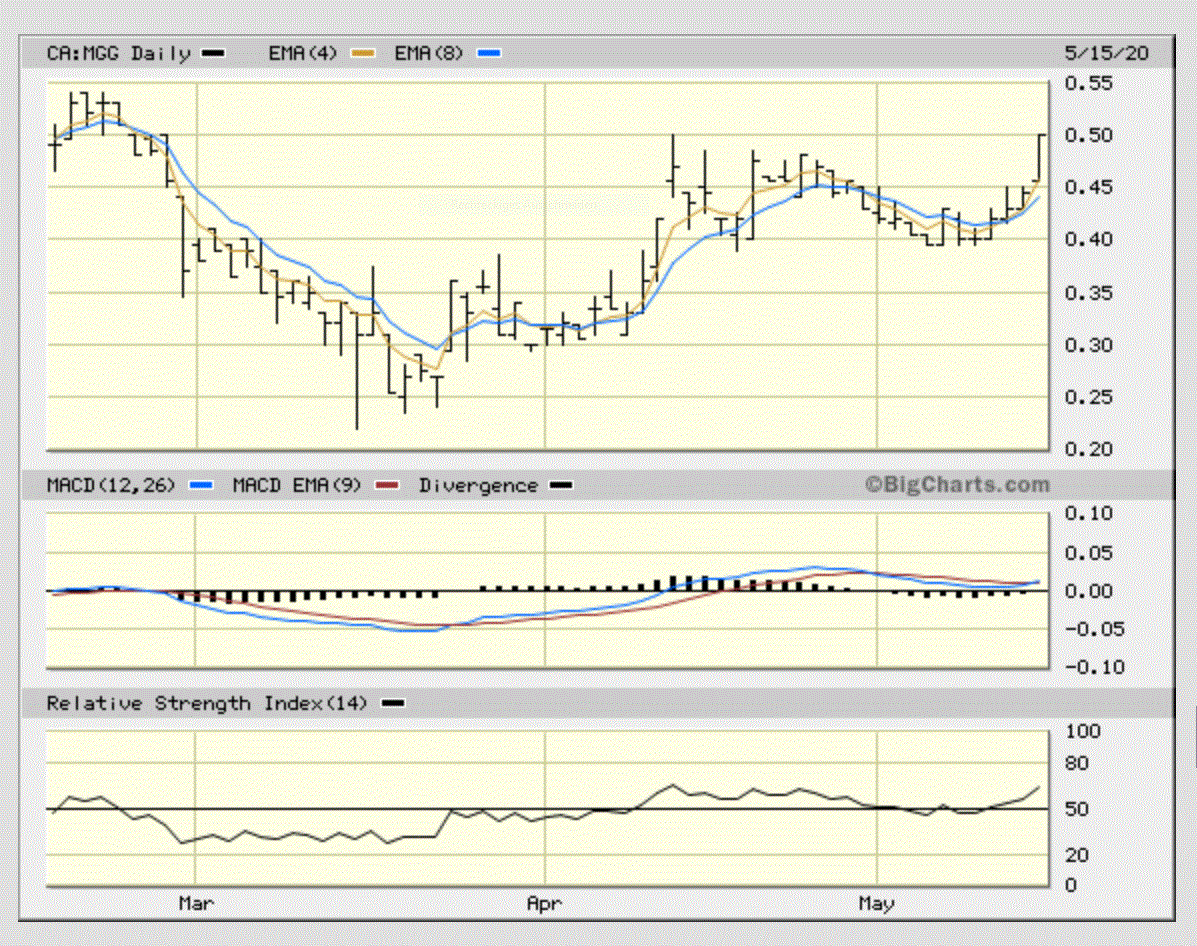This screenshot has height=946, width=1197.
Task: Click the CA:MGG Daily legend label
Action: pos(118,53)
